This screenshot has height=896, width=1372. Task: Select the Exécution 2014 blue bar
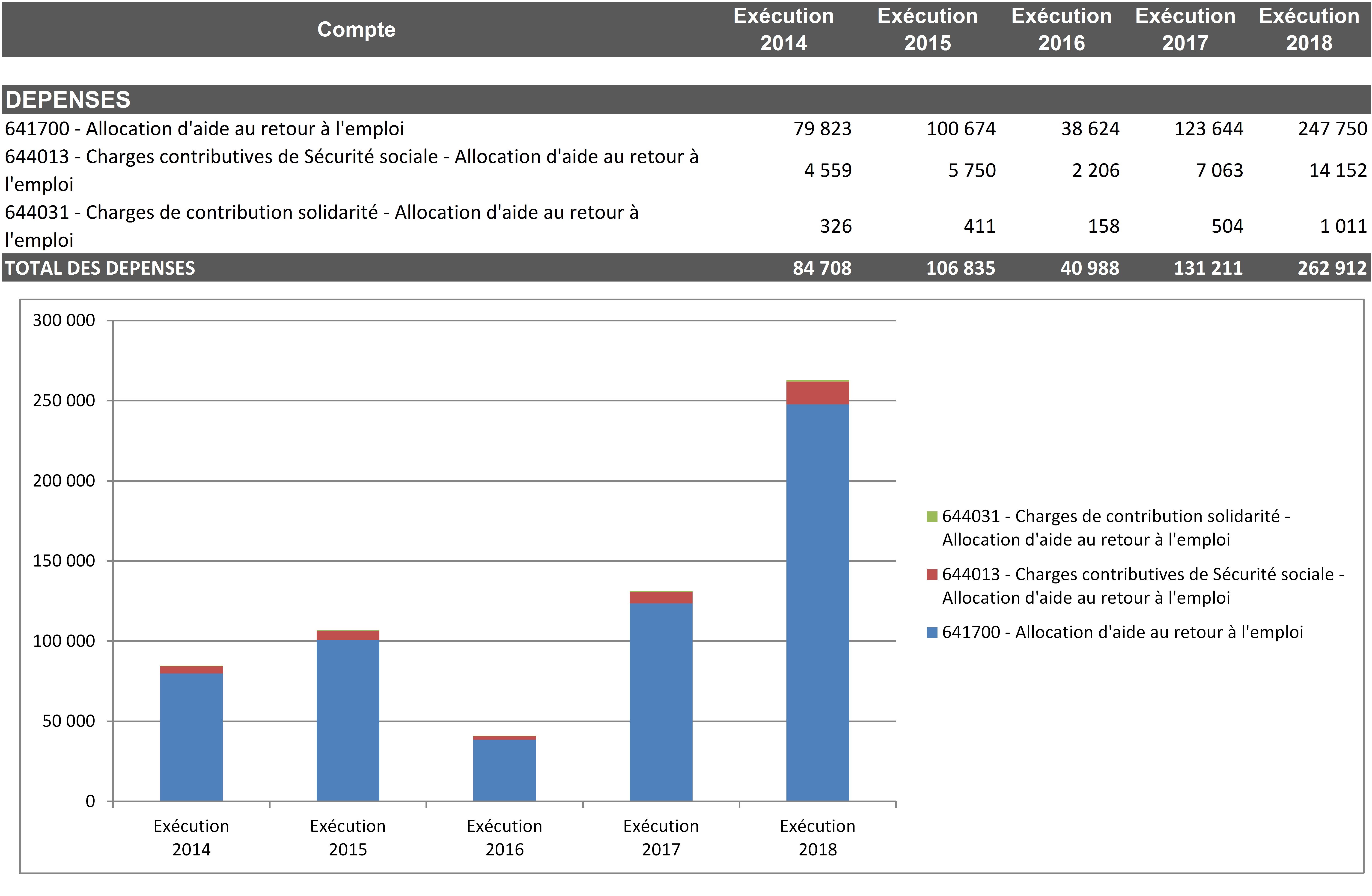click(x=191, y=737)
